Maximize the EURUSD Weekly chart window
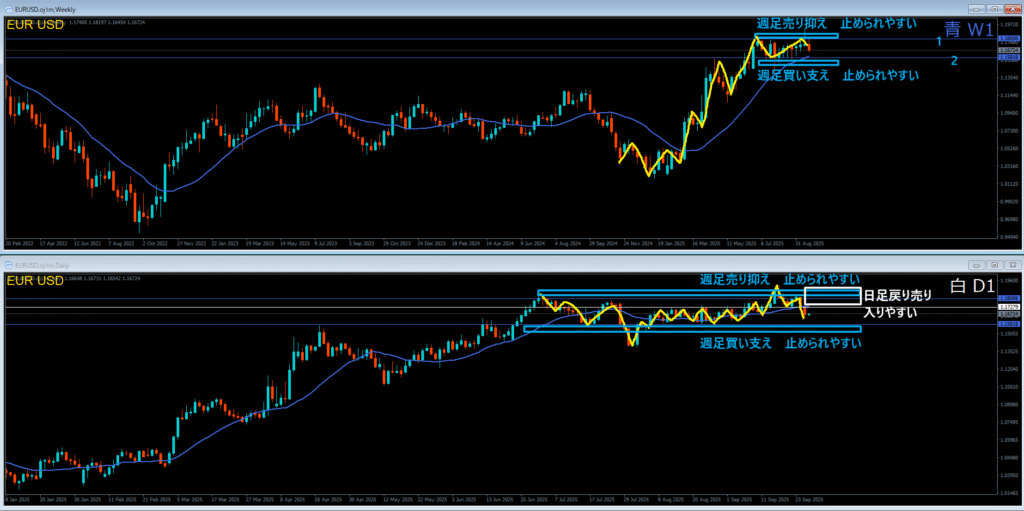Viewport: 1024px width, 511px height. (x=994, y=9)
